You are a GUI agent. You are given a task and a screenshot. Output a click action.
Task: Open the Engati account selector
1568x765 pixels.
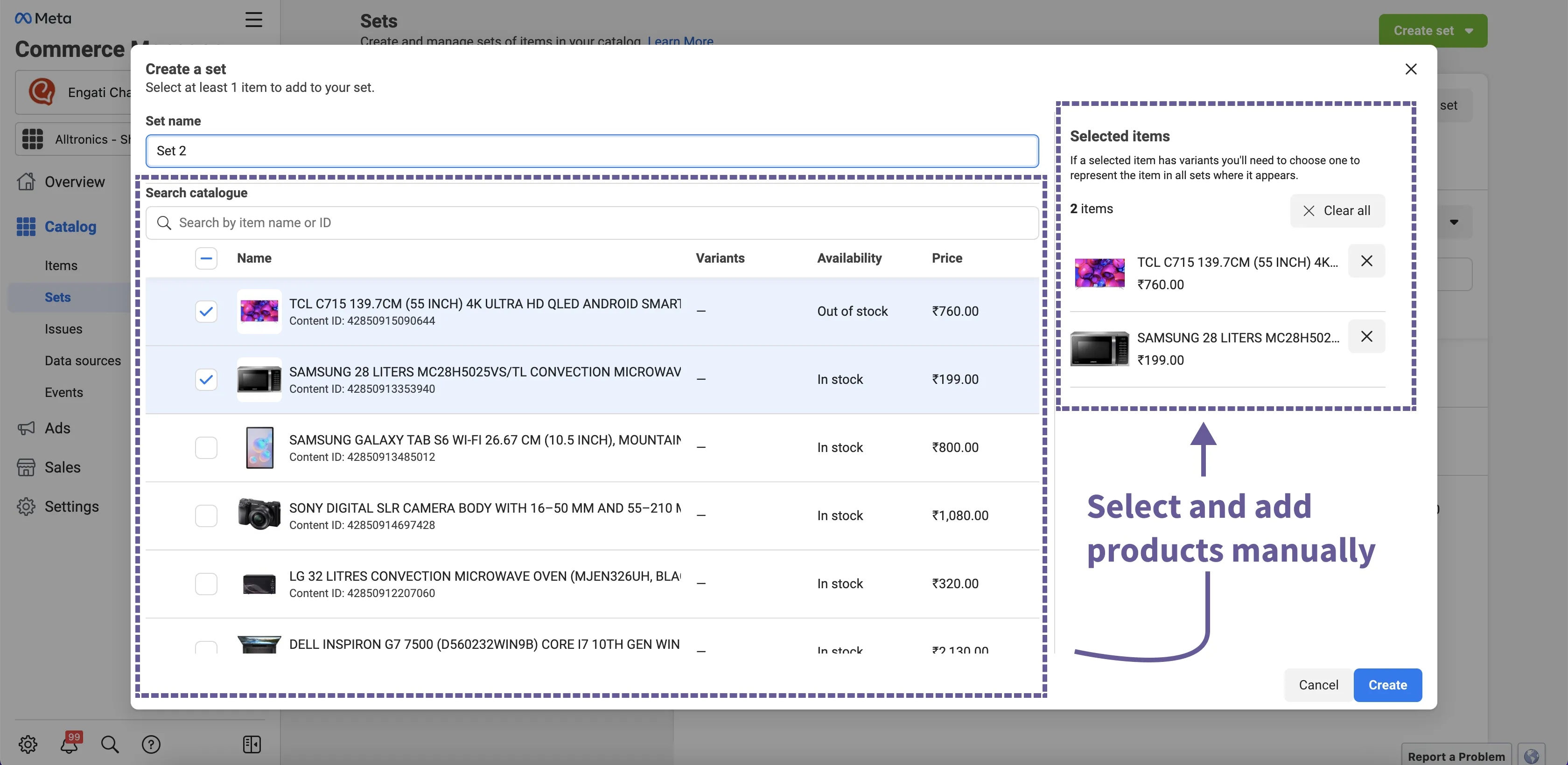[74, 92]
